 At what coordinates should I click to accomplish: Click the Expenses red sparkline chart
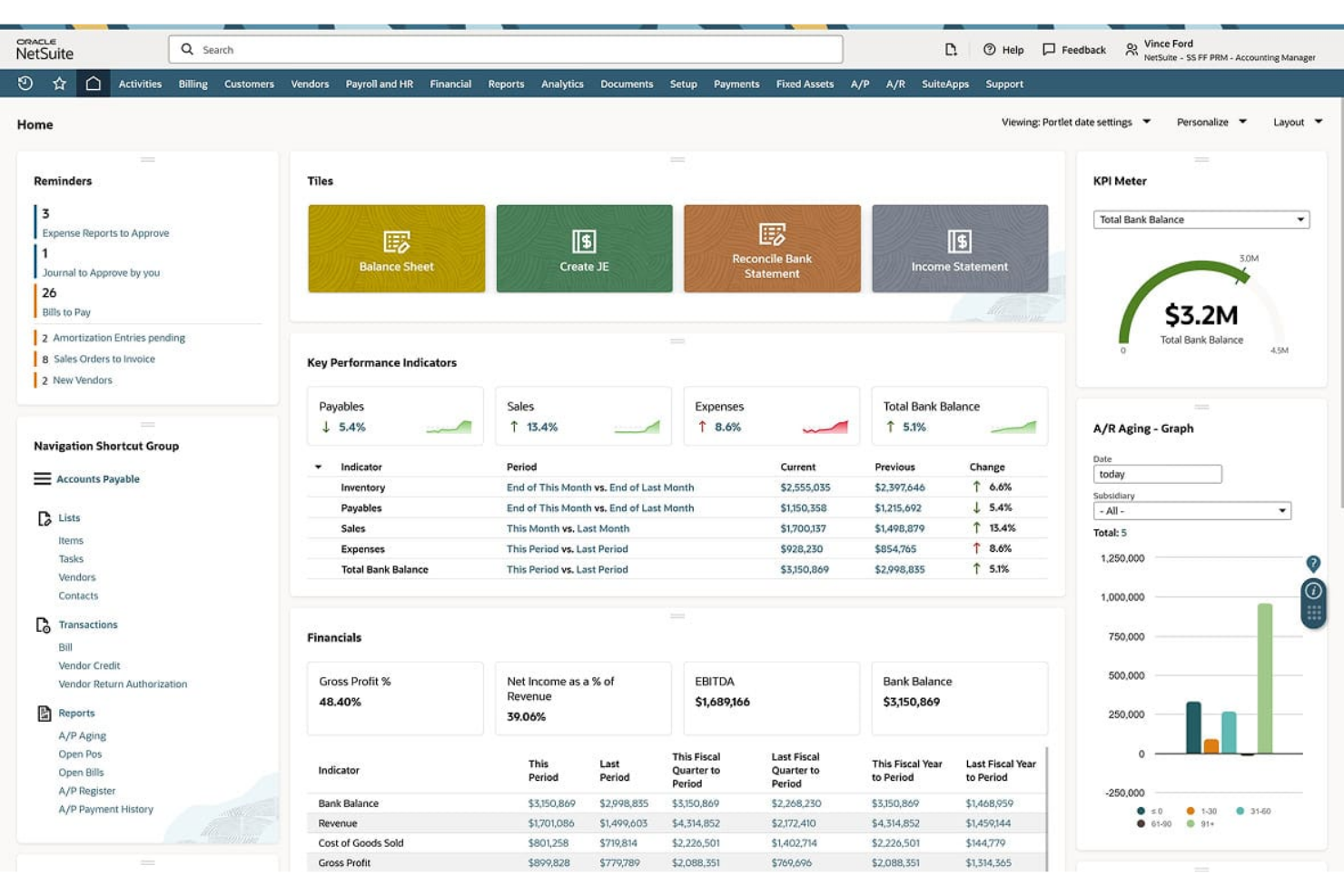825,427
